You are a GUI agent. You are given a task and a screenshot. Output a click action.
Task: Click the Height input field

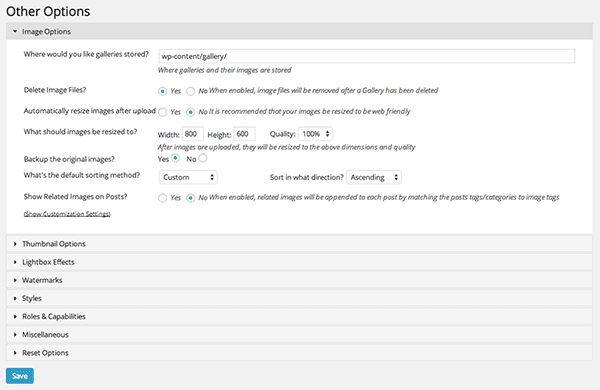pos(244,134)
